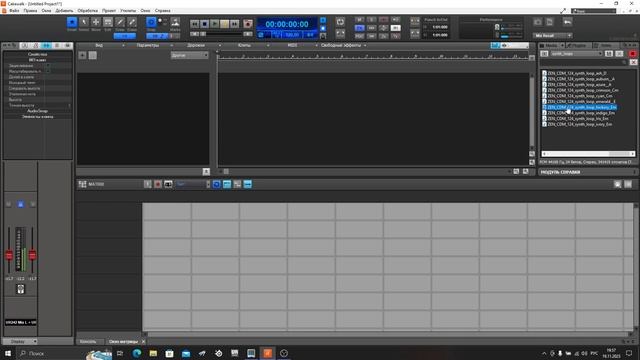Viewport: 640px width, 360px height.
Task: Click the Cakewalk orange taskbar icon
Action: click(x=268, y=353)
